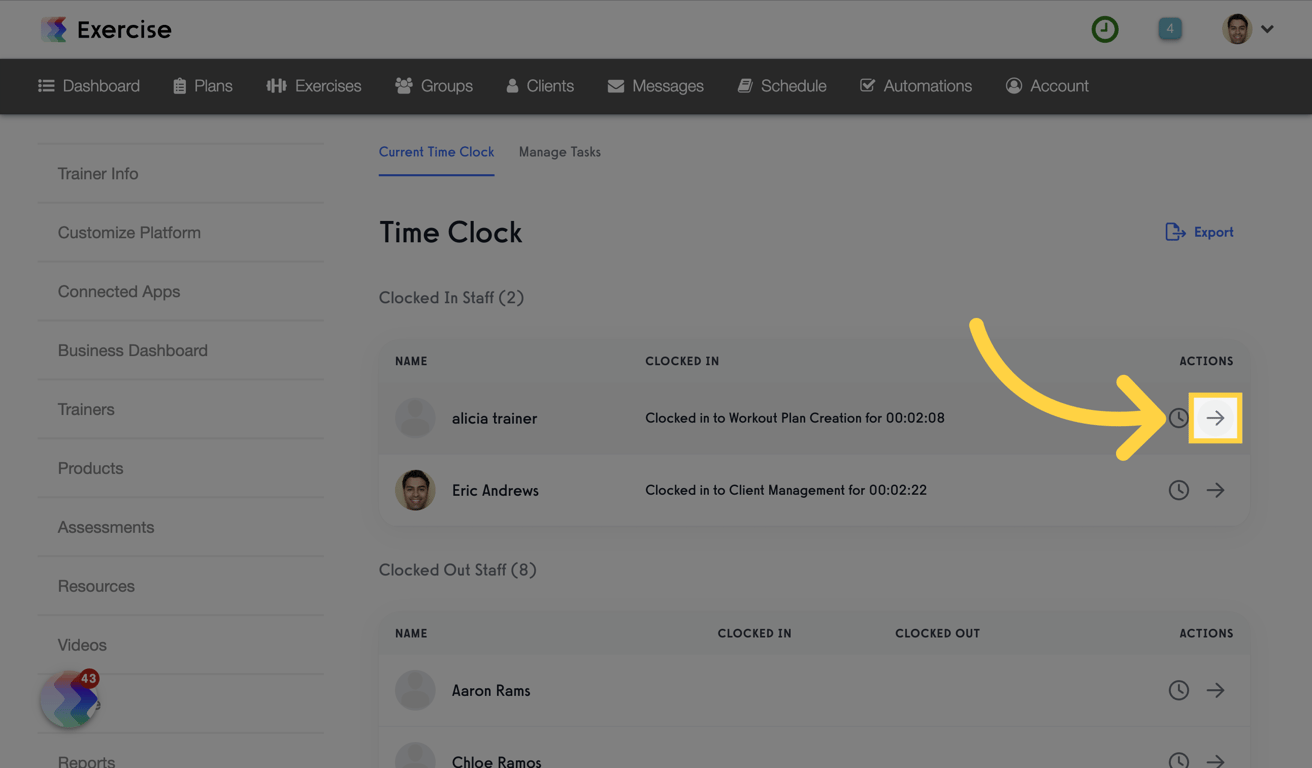Click the clock icon for Aaron Rams
Image resolution: width=1312 pixels, height=768 pixels.
[1178, 690]
